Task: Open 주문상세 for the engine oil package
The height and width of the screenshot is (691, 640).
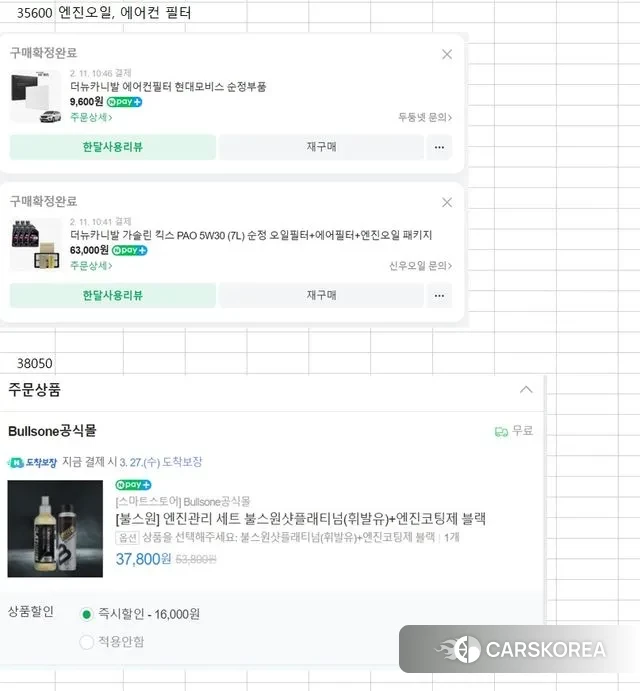Action: point(91,266)
